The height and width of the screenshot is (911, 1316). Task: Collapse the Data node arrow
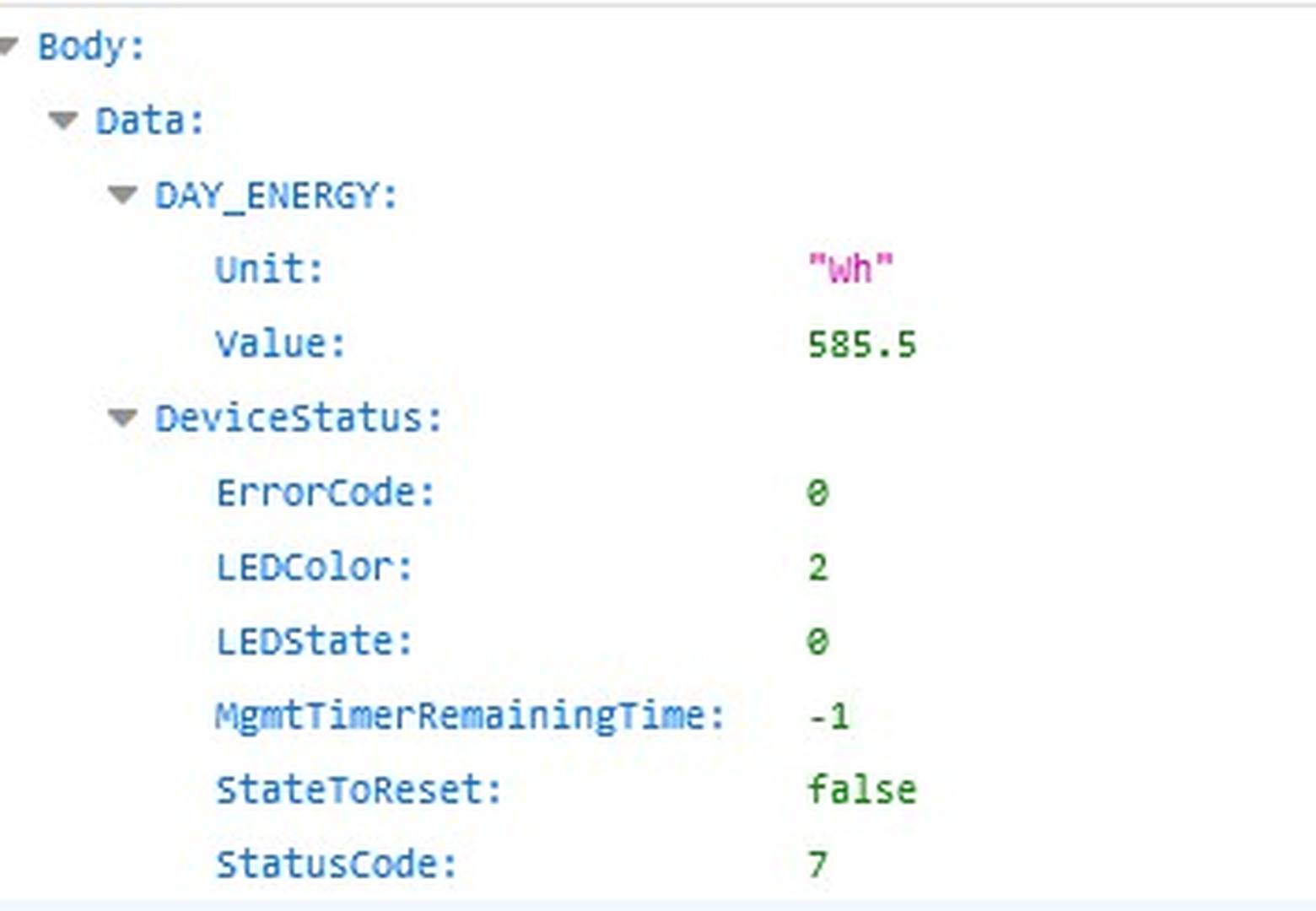[x=63, y=121]
